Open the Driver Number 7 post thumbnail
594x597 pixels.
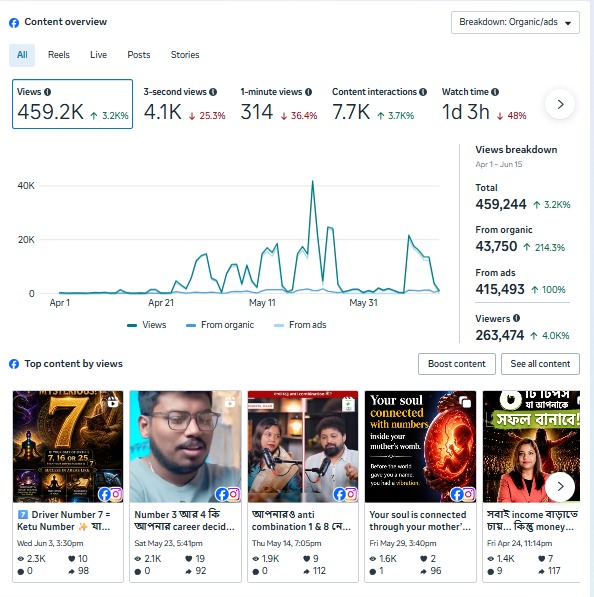(x=68, y=447)
